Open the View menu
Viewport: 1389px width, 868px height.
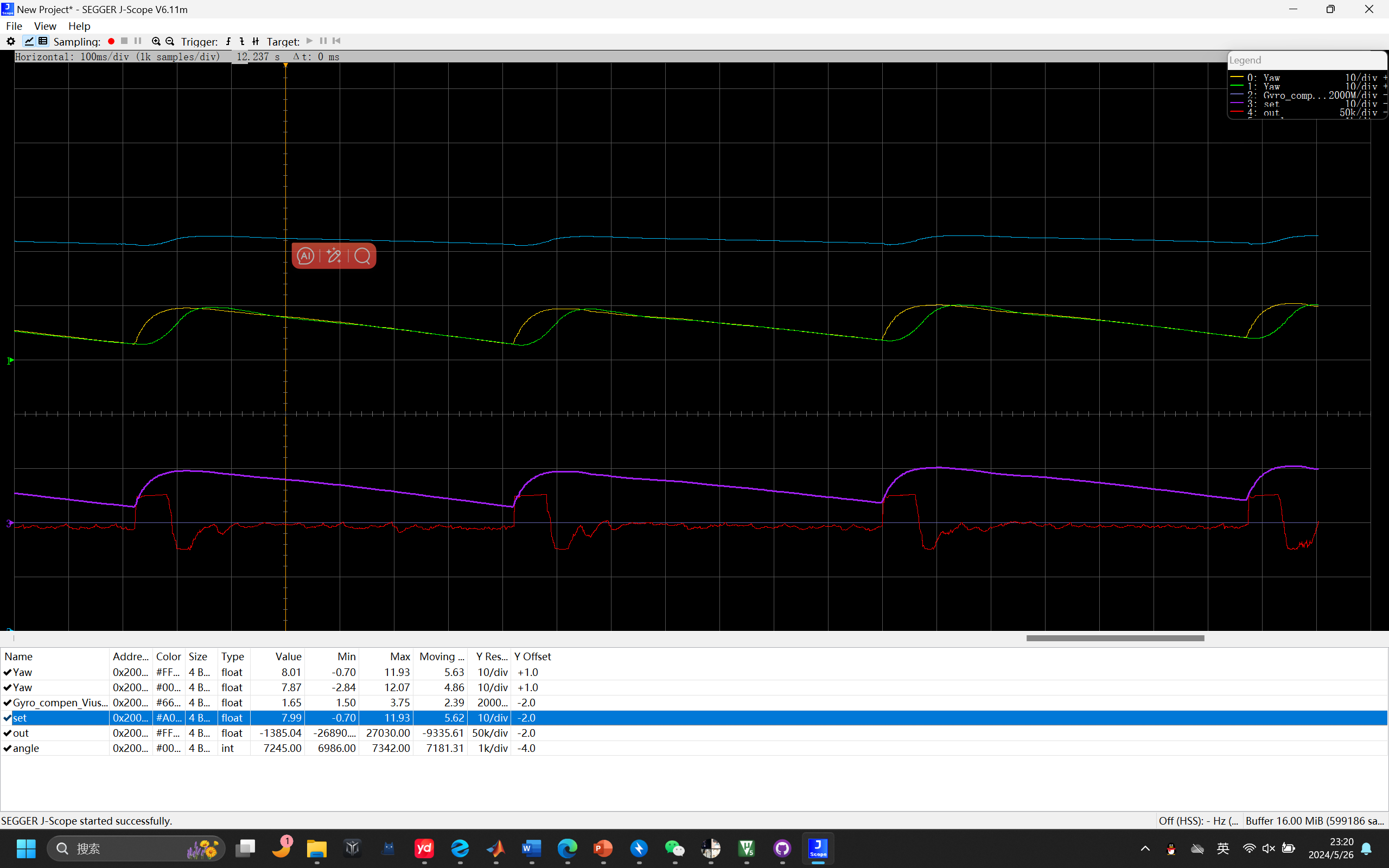pos(45,26)
